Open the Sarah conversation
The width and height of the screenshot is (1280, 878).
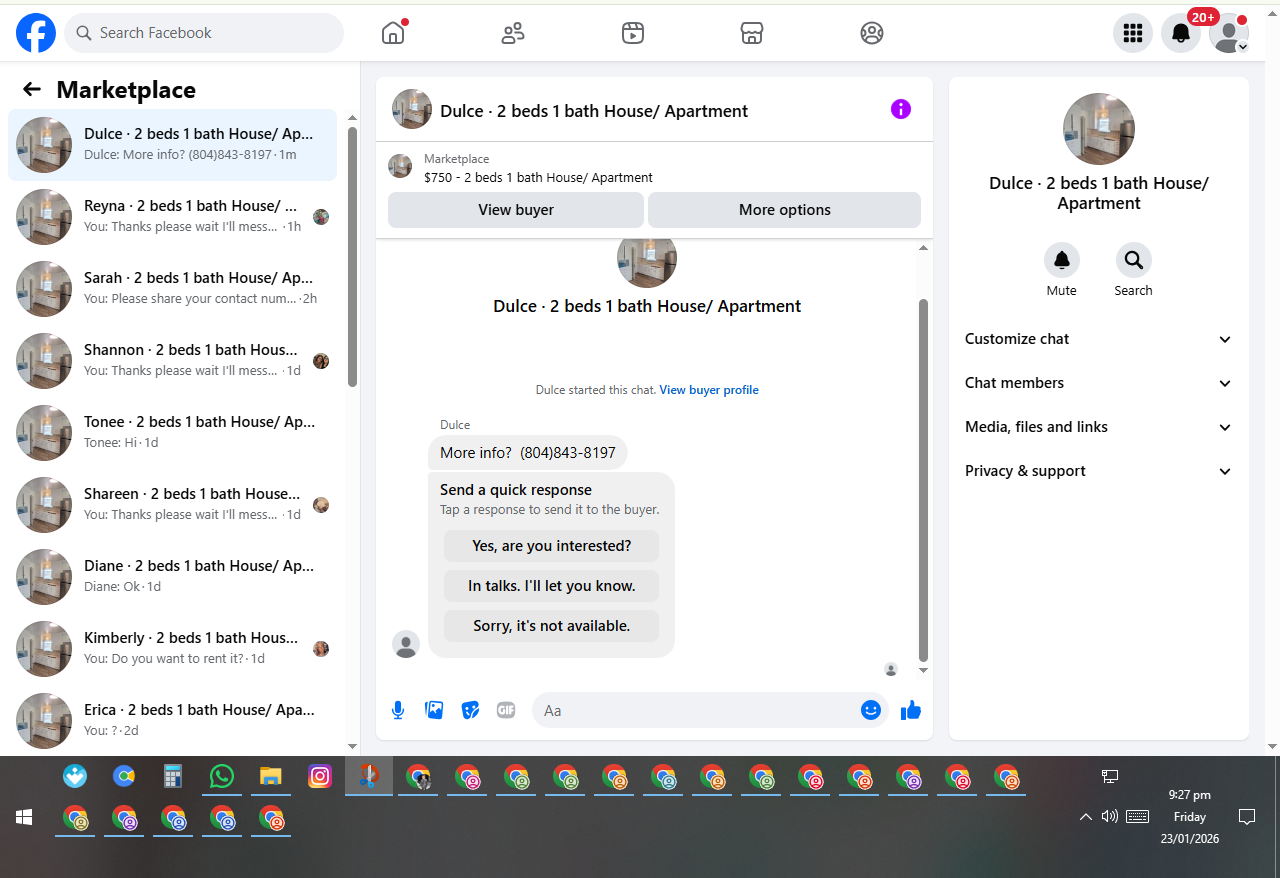(173, 289)
